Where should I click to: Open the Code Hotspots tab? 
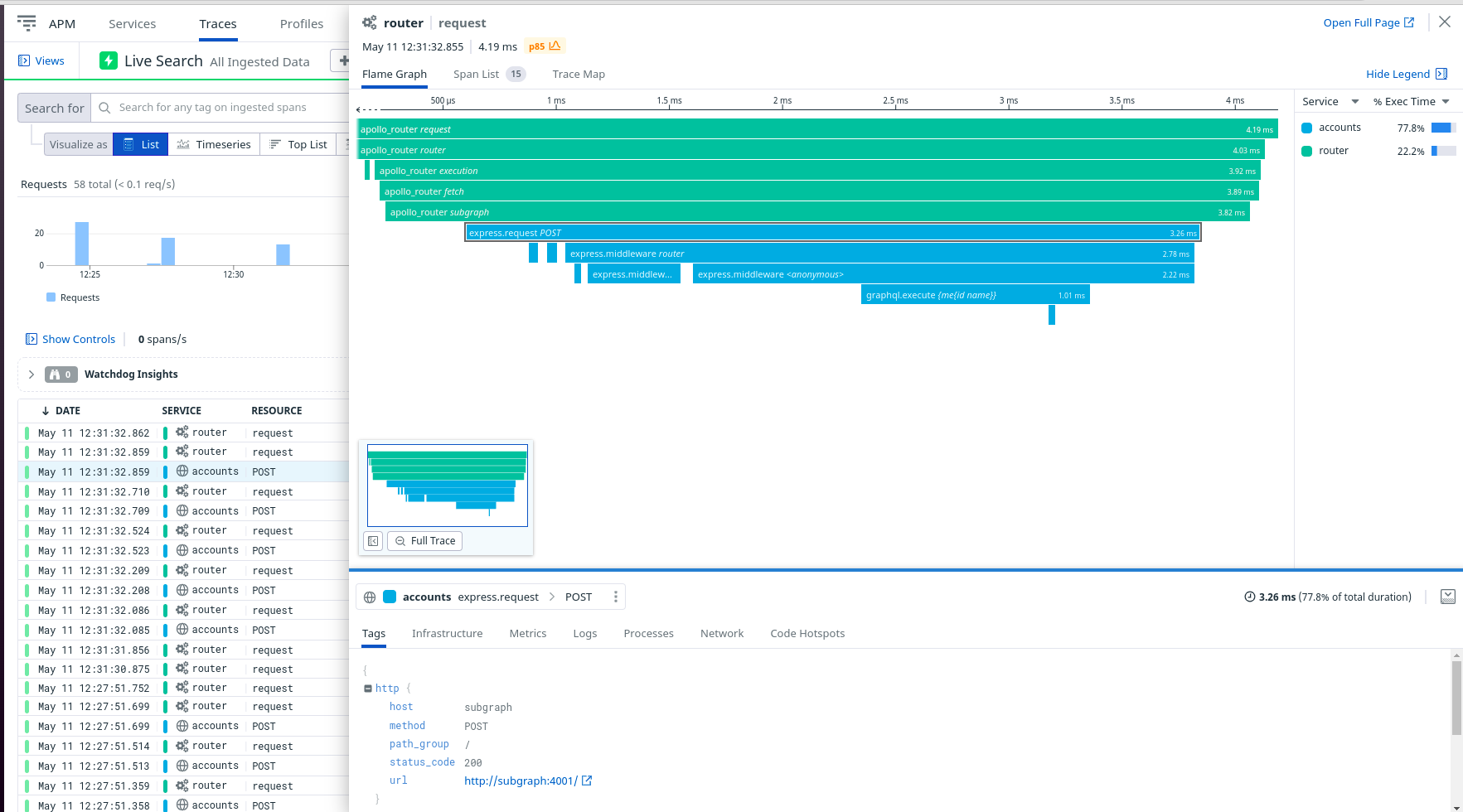coord(807,633)
